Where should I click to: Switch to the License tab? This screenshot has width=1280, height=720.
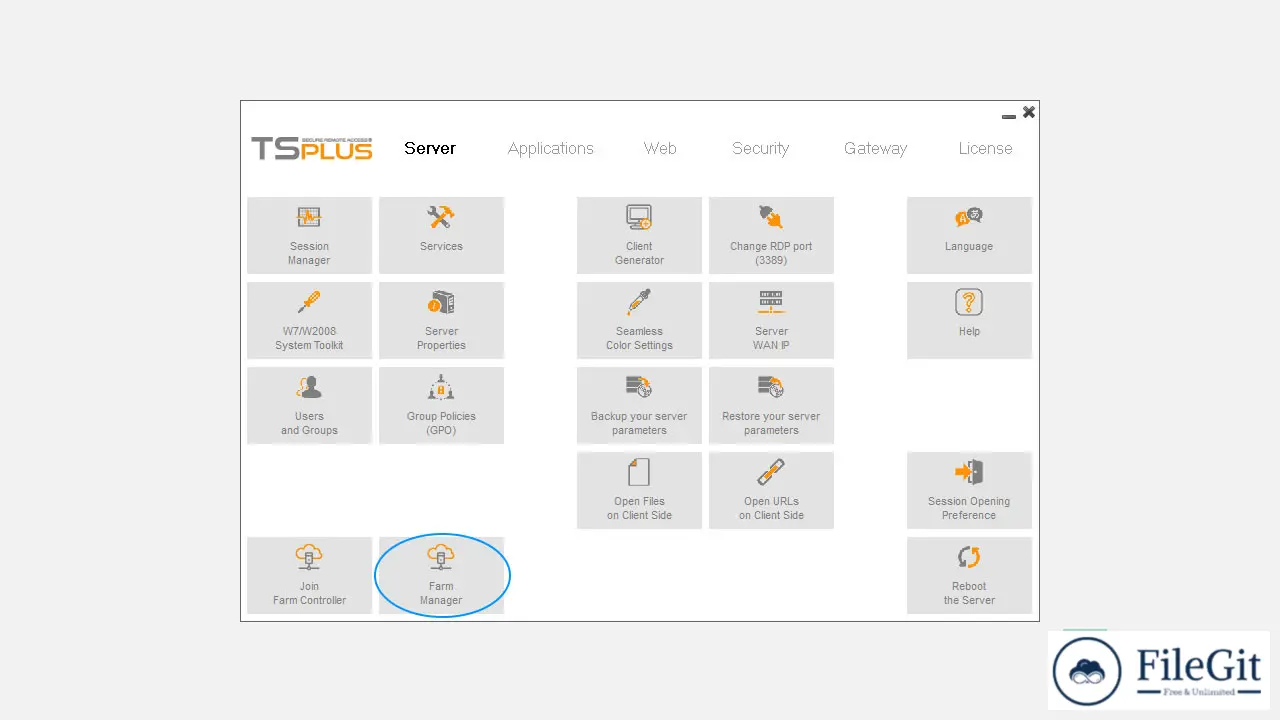click(985, 148)
